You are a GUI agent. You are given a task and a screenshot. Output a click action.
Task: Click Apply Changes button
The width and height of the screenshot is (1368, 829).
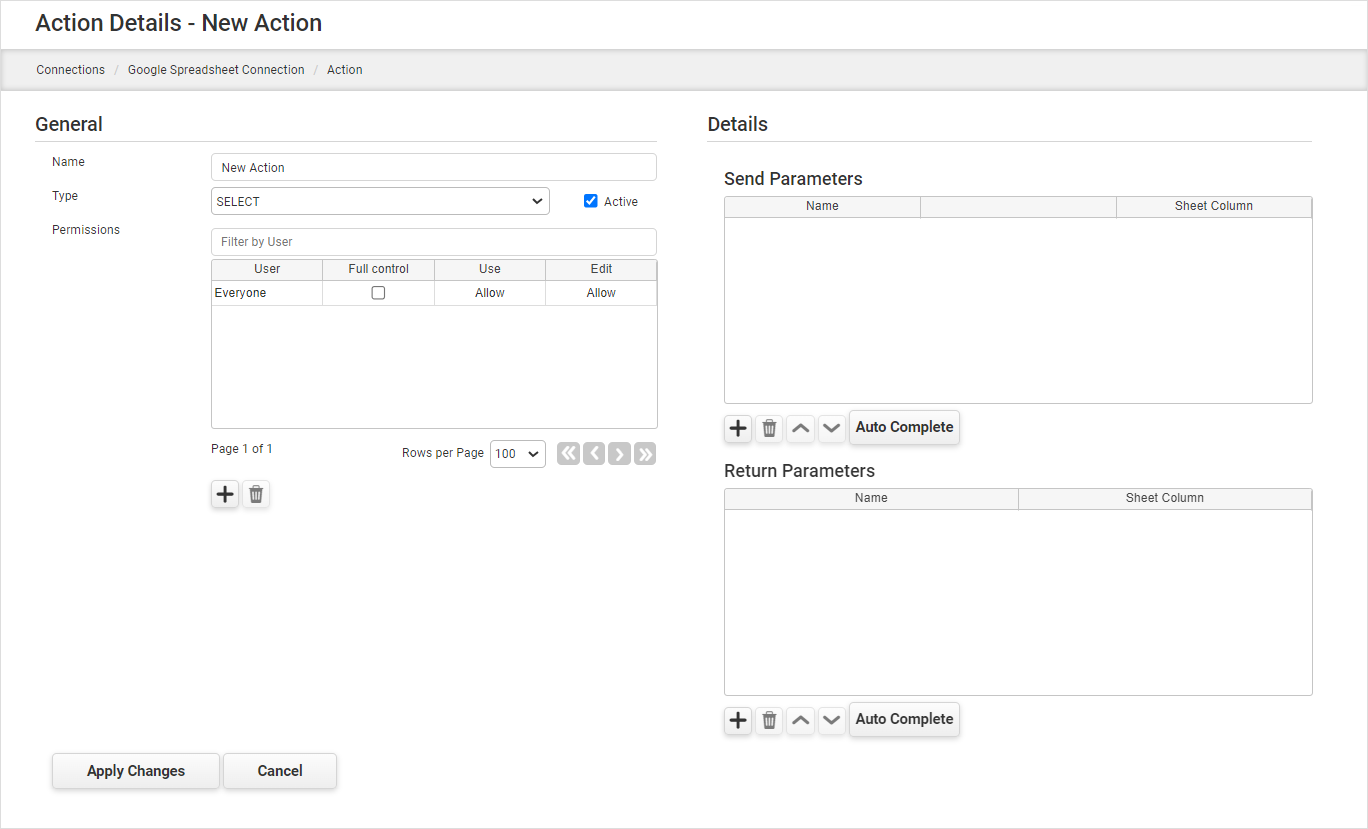pyautogui.click(x=136, y=771)
